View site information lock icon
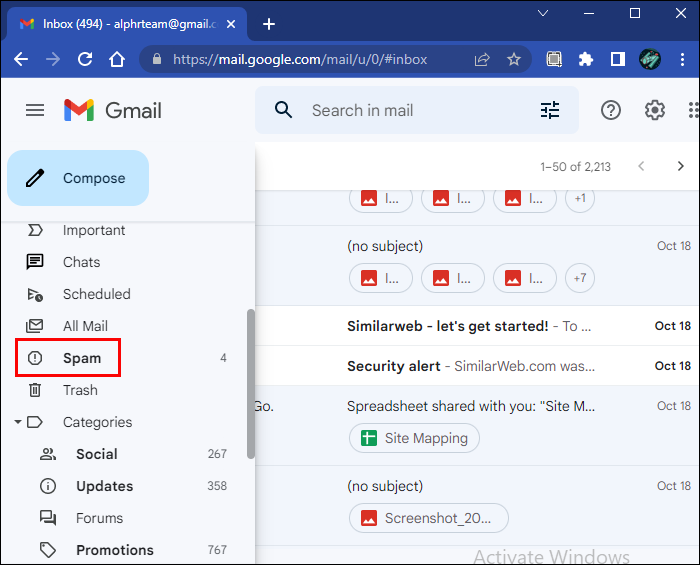The image size is (700, 565). (157, 59)
